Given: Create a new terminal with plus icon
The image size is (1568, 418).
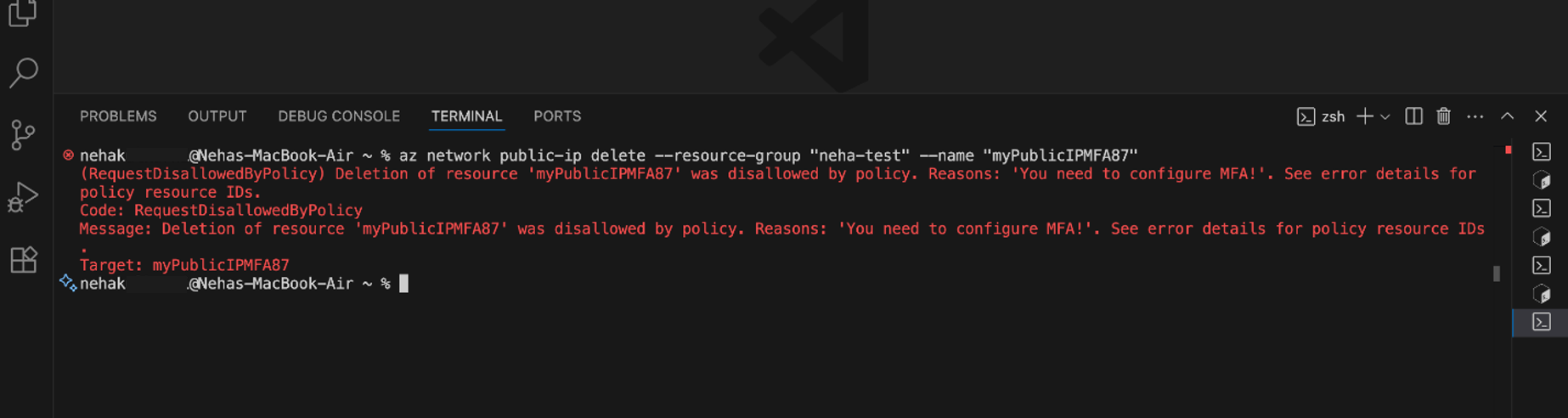Looking at the screenshot, I should (x=1364, y=116).
